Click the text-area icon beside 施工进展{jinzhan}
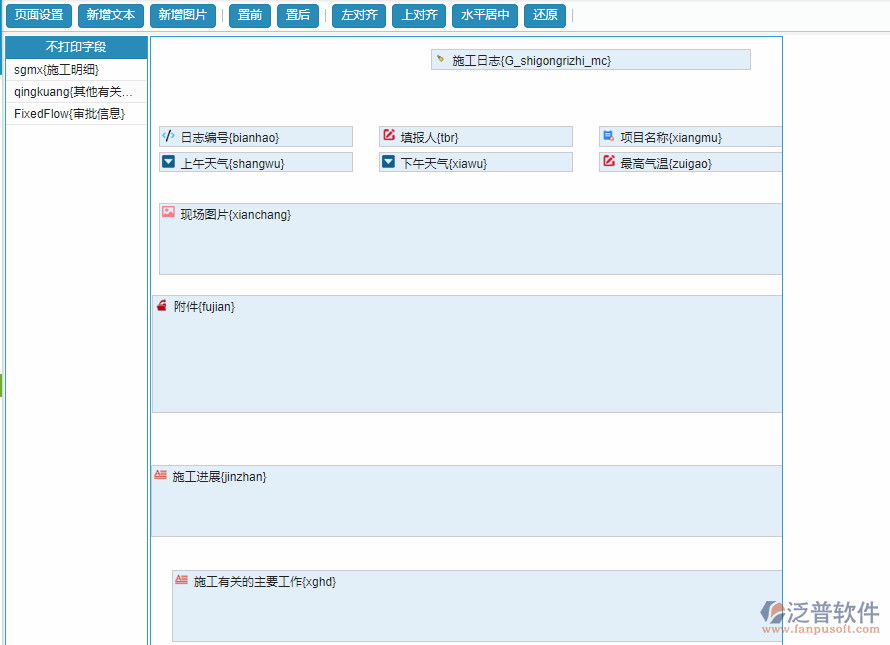The height and width of the screenshot is (645, 890). tap(161, 475)
